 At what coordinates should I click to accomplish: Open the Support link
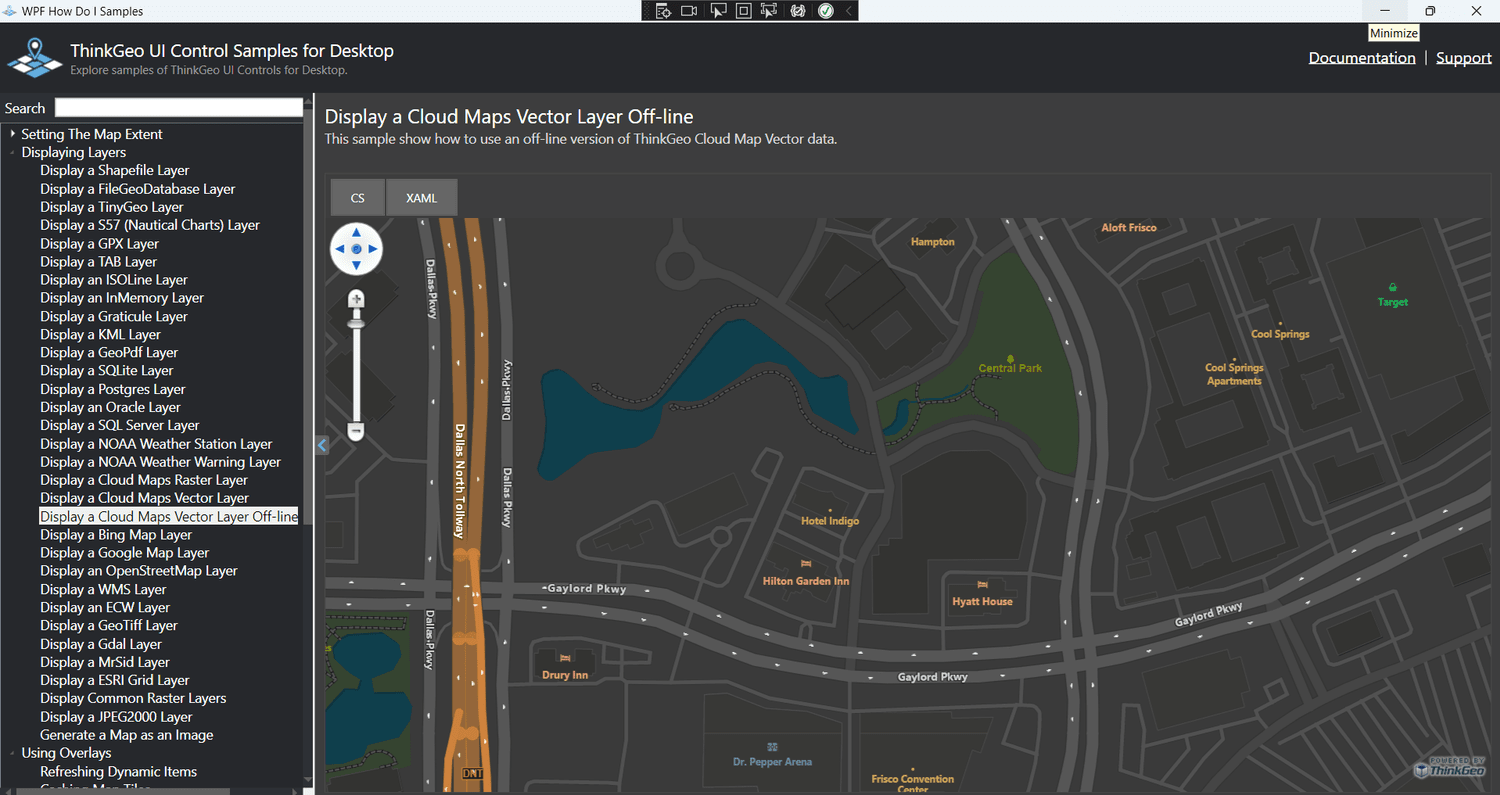pos(1463,57)
